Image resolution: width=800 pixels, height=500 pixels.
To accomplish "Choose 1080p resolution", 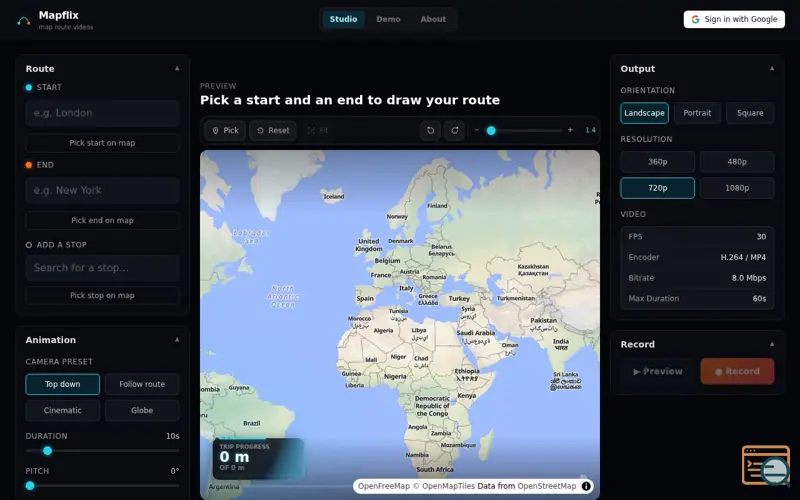I will pos(737,188).
